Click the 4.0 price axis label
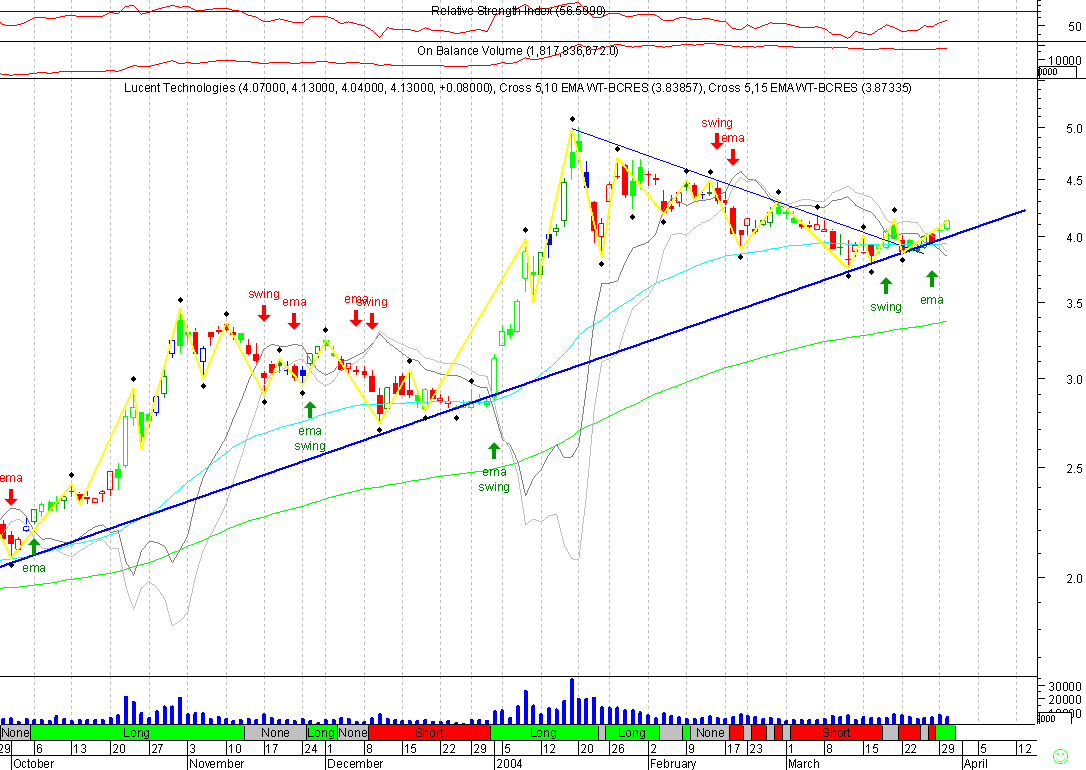This screenshot has width=1086, height=770. tap(1074, 238)
